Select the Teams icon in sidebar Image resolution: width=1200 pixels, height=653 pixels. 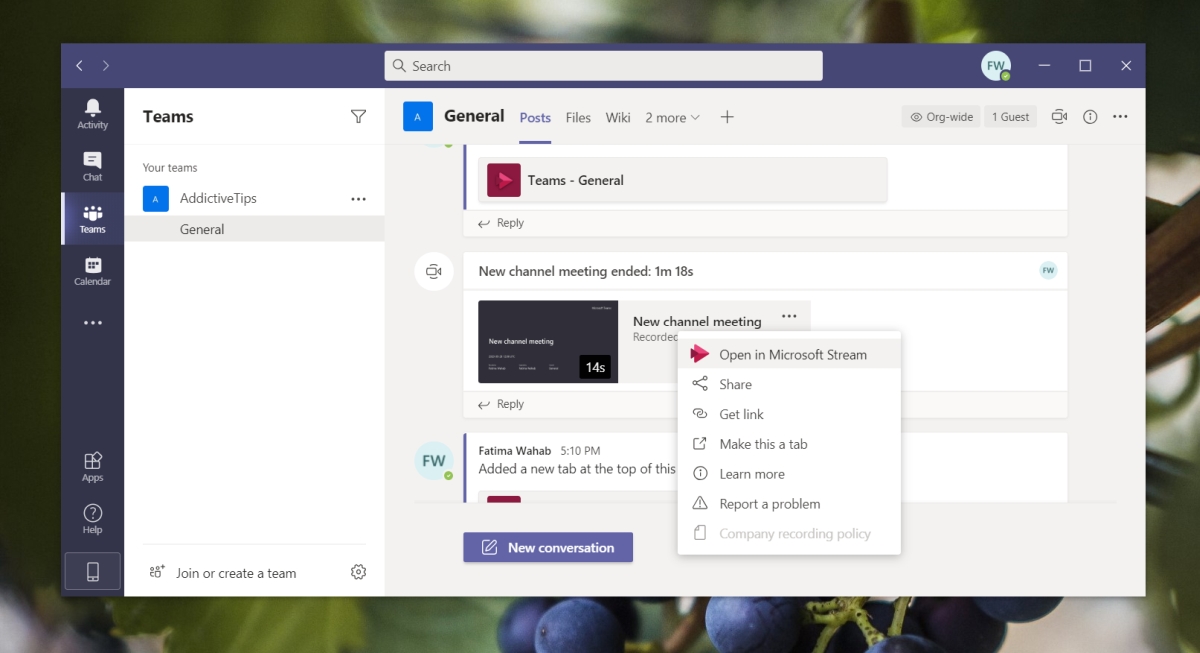pos(92,218)
